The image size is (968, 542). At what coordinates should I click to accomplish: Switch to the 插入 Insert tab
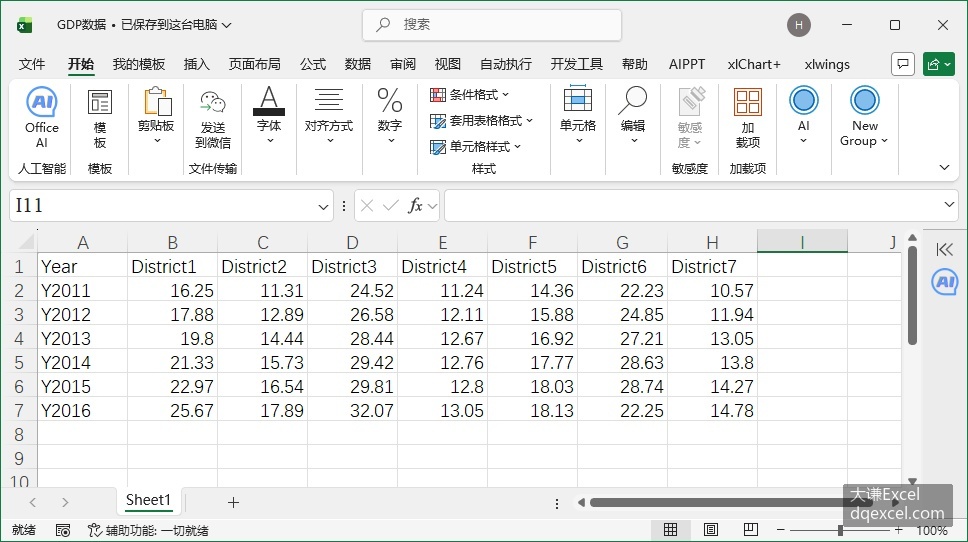(x=196, y=64)
